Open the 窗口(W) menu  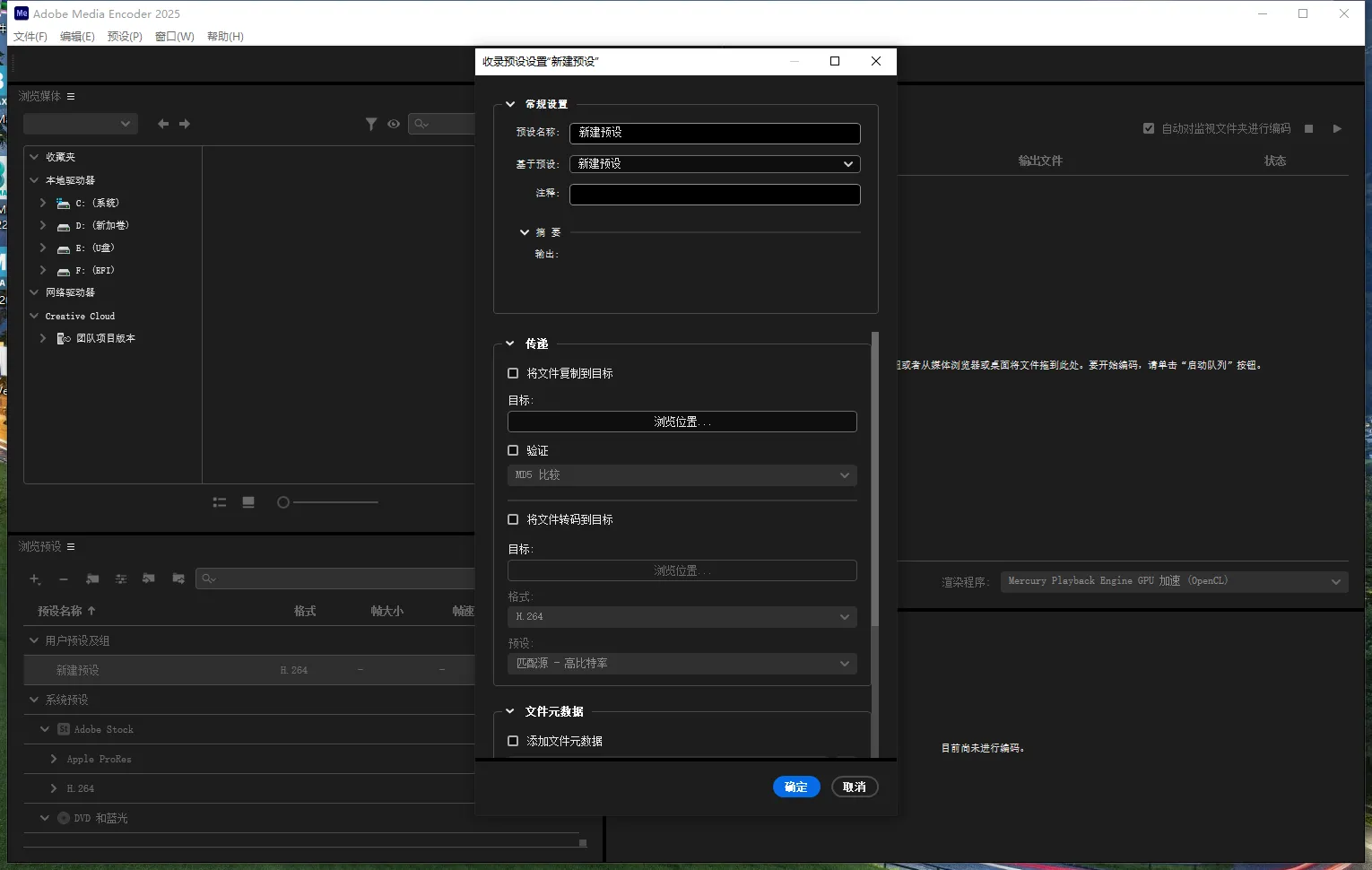(174, 37)
